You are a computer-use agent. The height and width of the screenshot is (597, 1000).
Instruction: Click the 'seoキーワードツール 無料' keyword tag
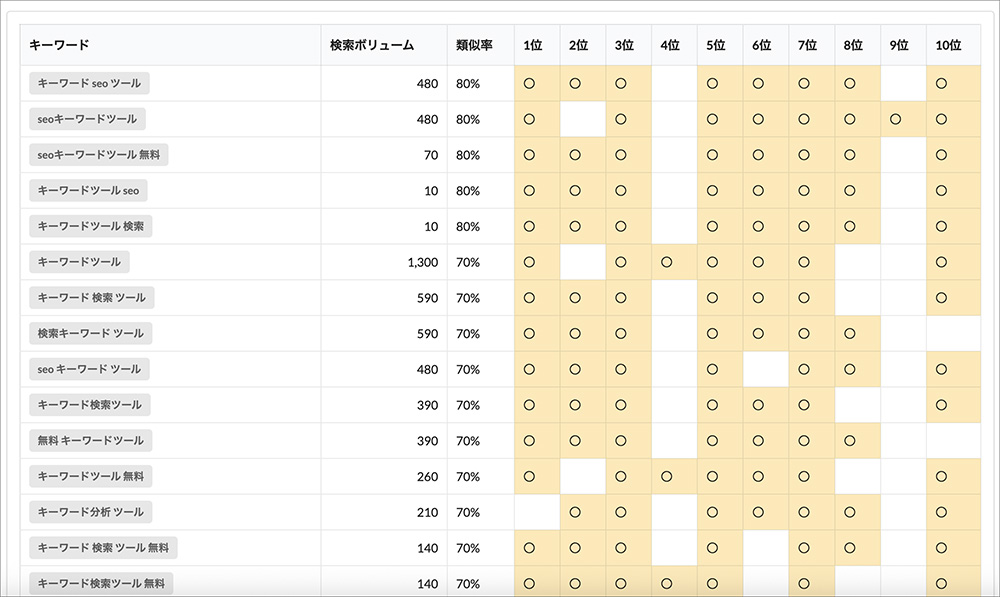pyautogui.click(x=99, y=155)
